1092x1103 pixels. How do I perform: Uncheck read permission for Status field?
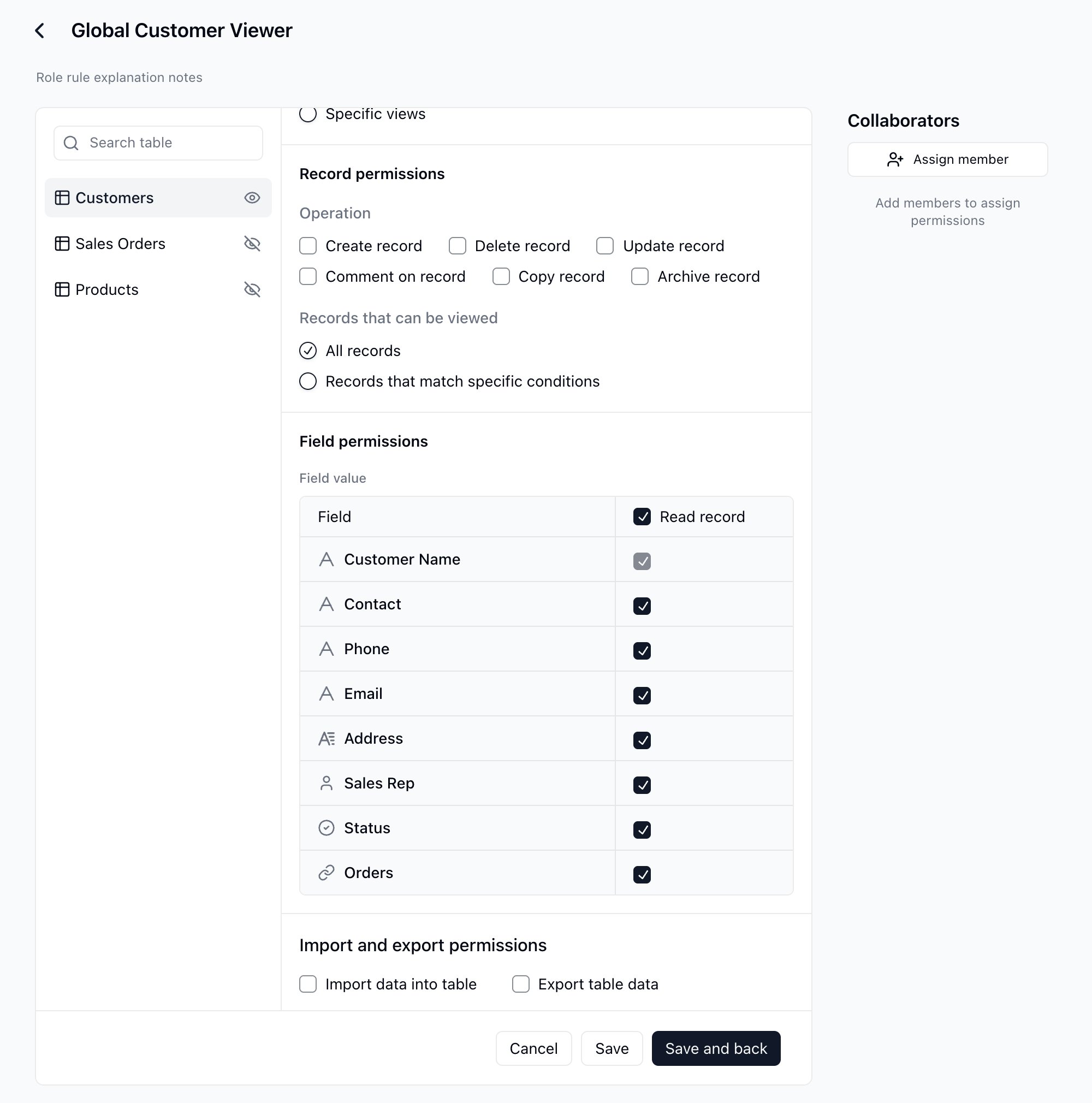pos(642,829)
